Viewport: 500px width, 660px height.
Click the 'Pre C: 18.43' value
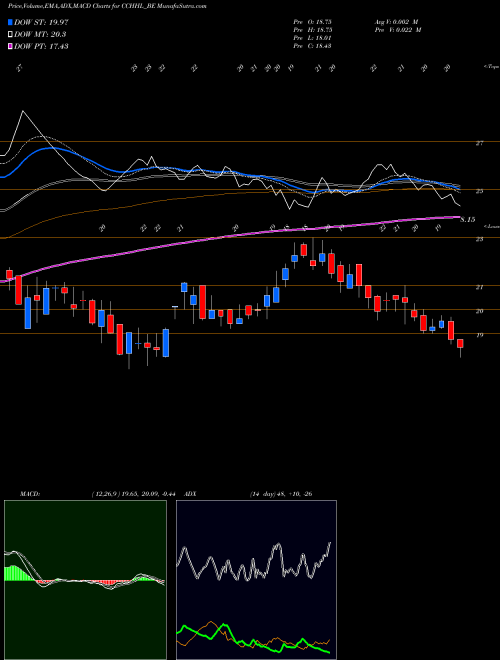[312, 46]
